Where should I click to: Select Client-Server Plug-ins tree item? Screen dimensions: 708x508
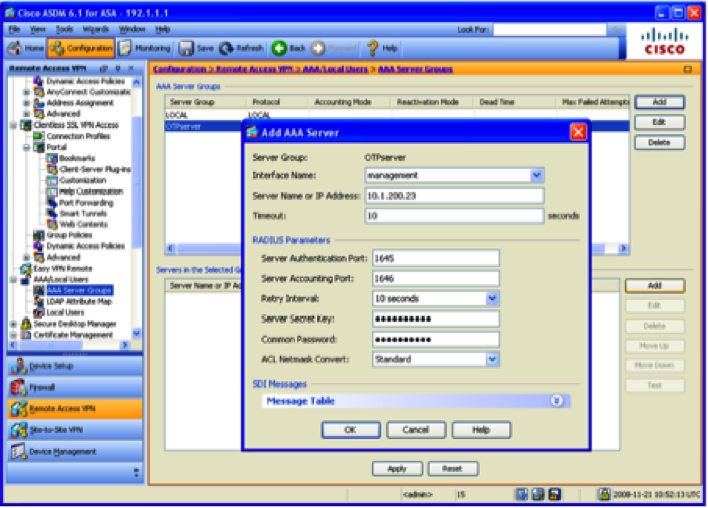click(x=95, y=169)
